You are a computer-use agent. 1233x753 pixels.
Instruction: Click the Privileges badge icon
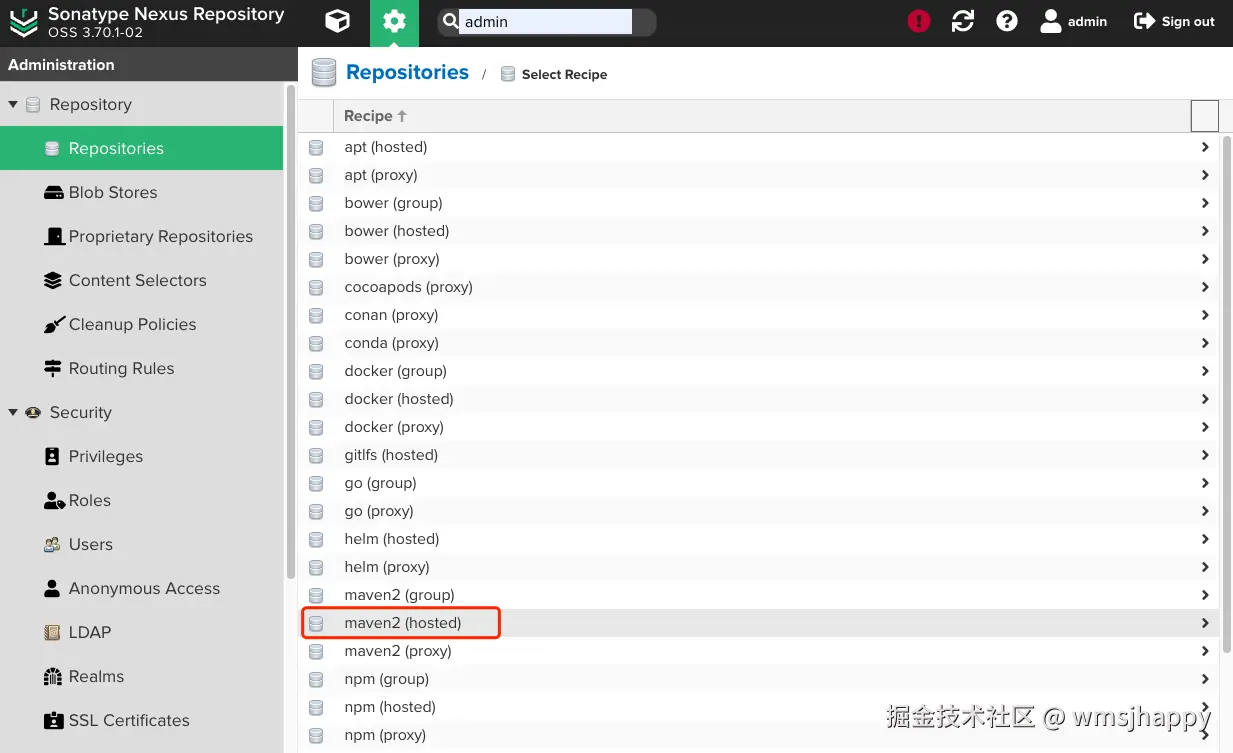[53, 456]
